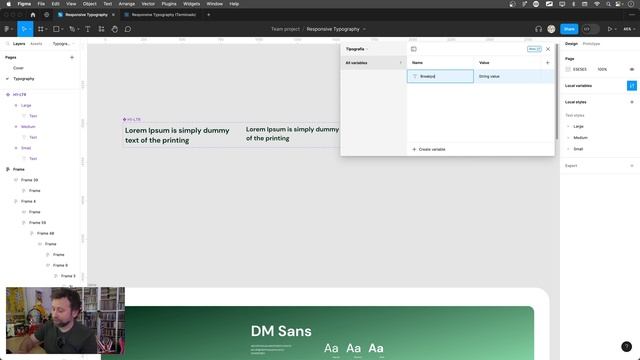
Task: Click the Beta badge in variables modal
Action: [x=534, y=49]
